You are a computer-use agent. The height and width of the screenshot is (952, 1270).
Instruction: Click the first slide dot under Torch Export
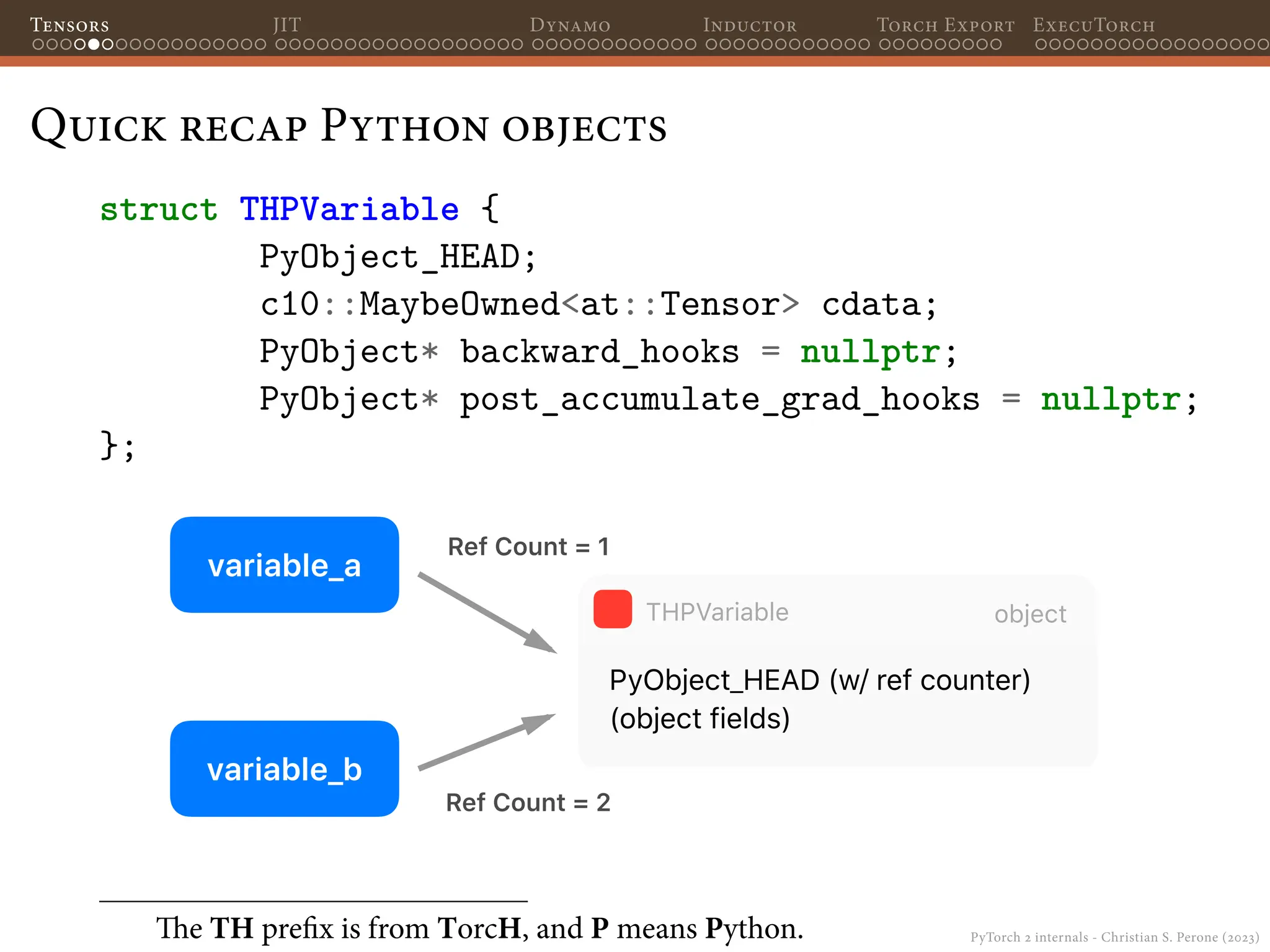[x=886, y=45]
